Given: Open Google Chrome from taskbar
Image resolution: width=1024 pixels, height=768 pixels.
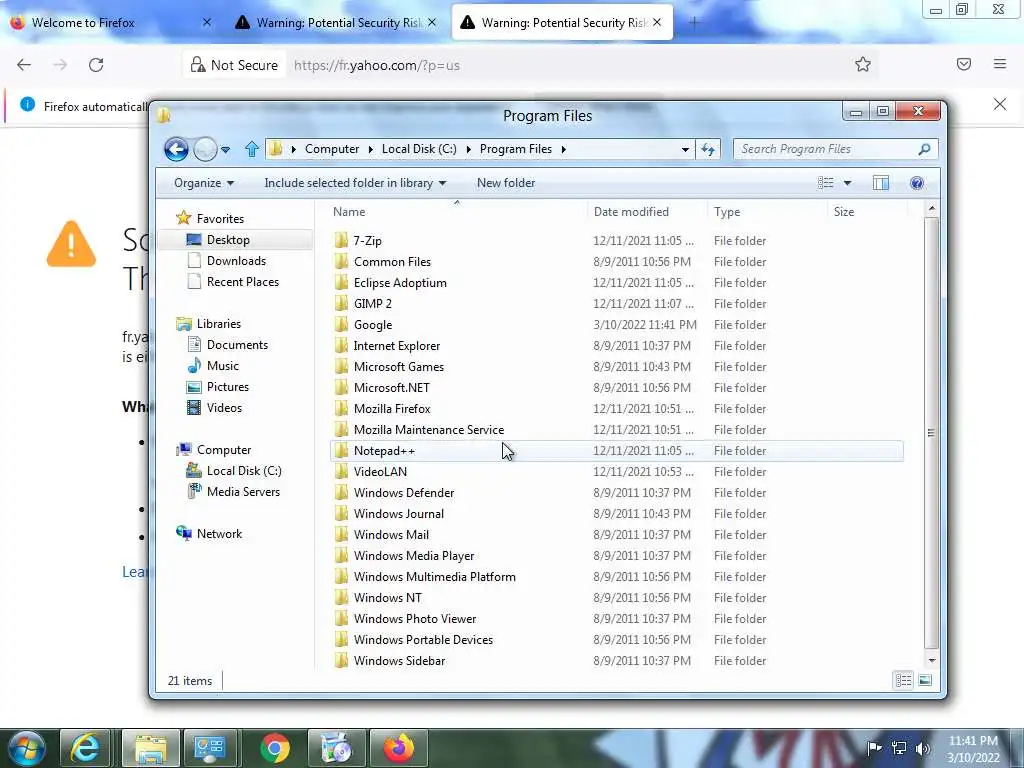Looking at the screenshot, I should [x=275, y=748].
